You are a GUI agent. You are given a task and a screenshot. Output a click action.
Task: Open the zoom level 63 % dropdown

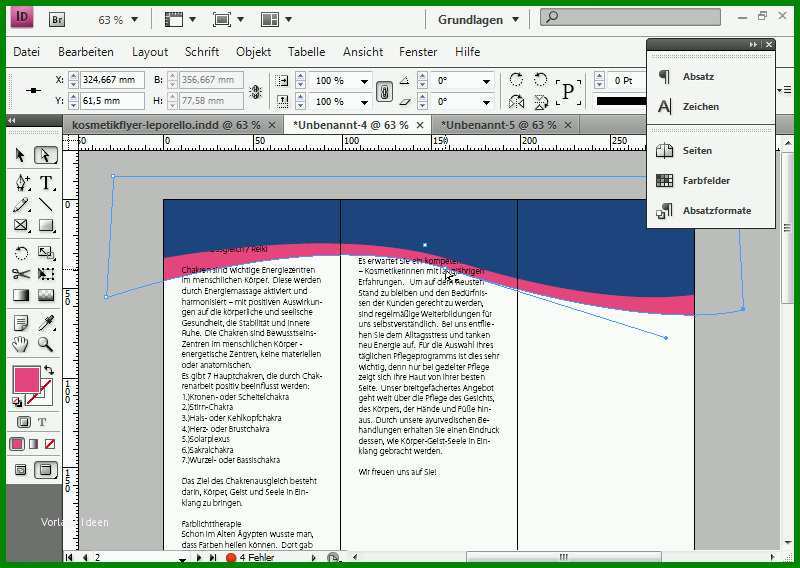135,20
